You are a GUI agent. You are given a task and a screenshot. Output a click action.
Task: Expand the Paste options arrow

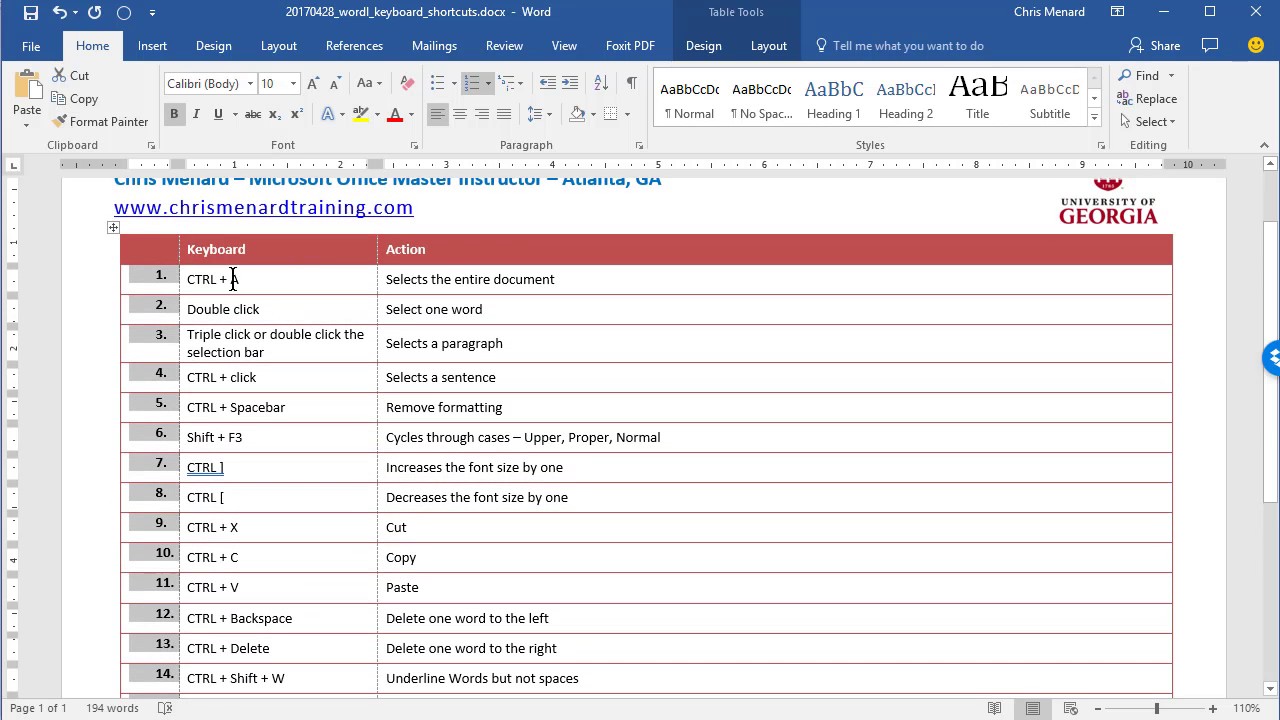coord(27,125)
